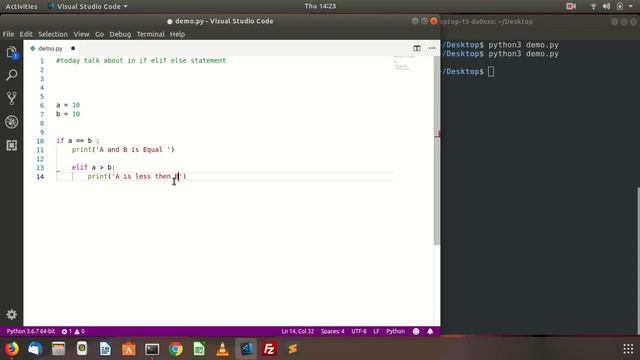Click line number 10 in the gutter
Viewport: 640px width, 360px height.
(x=40, y=141)
